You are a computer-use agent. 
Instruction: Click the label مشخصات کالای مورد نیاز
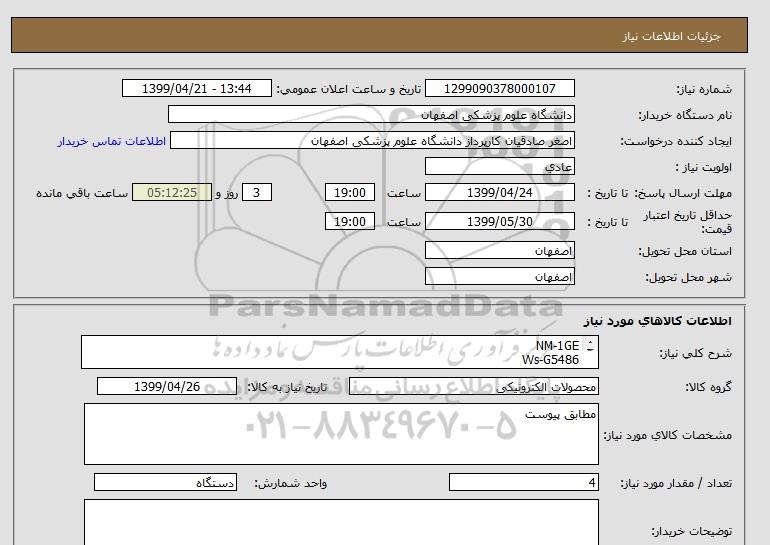(x=668, y=435)
